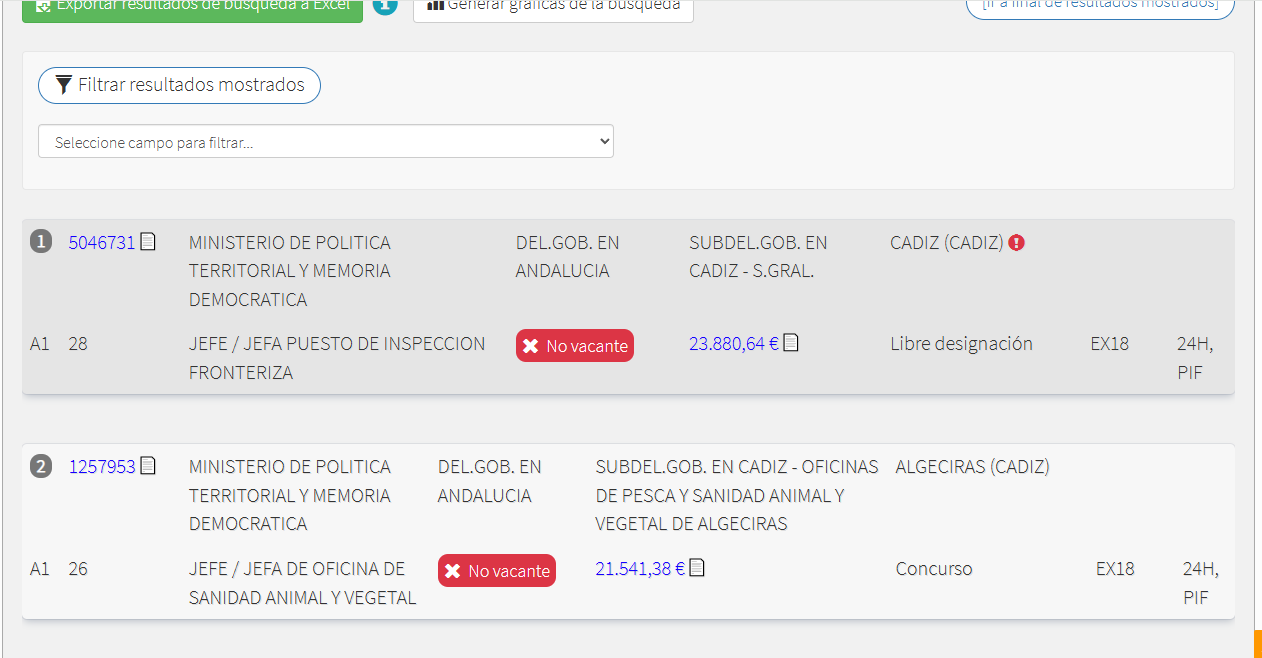Open the 'Seleccione campo para filtrar' dropdown
Viewport: 1262px width, 658px height.
(326, 142)
